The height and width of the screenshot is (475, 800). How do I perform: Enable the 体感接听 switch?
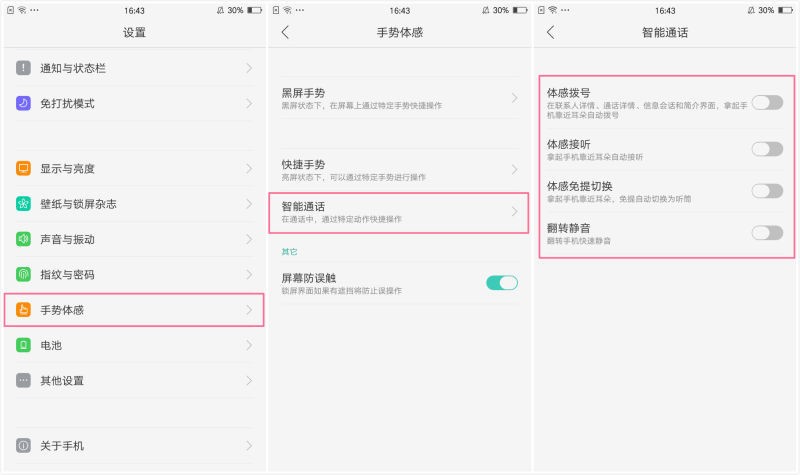767,149
